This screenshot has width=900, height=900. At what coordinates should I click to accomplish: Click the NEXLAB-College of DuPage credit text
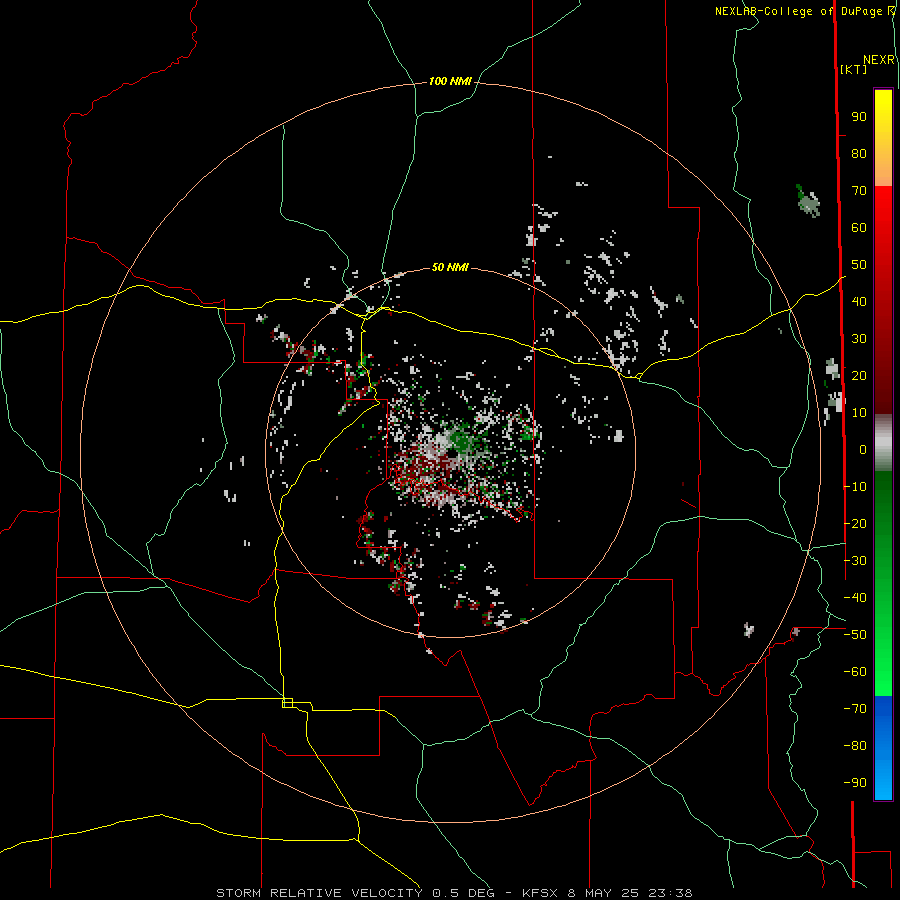804,11
